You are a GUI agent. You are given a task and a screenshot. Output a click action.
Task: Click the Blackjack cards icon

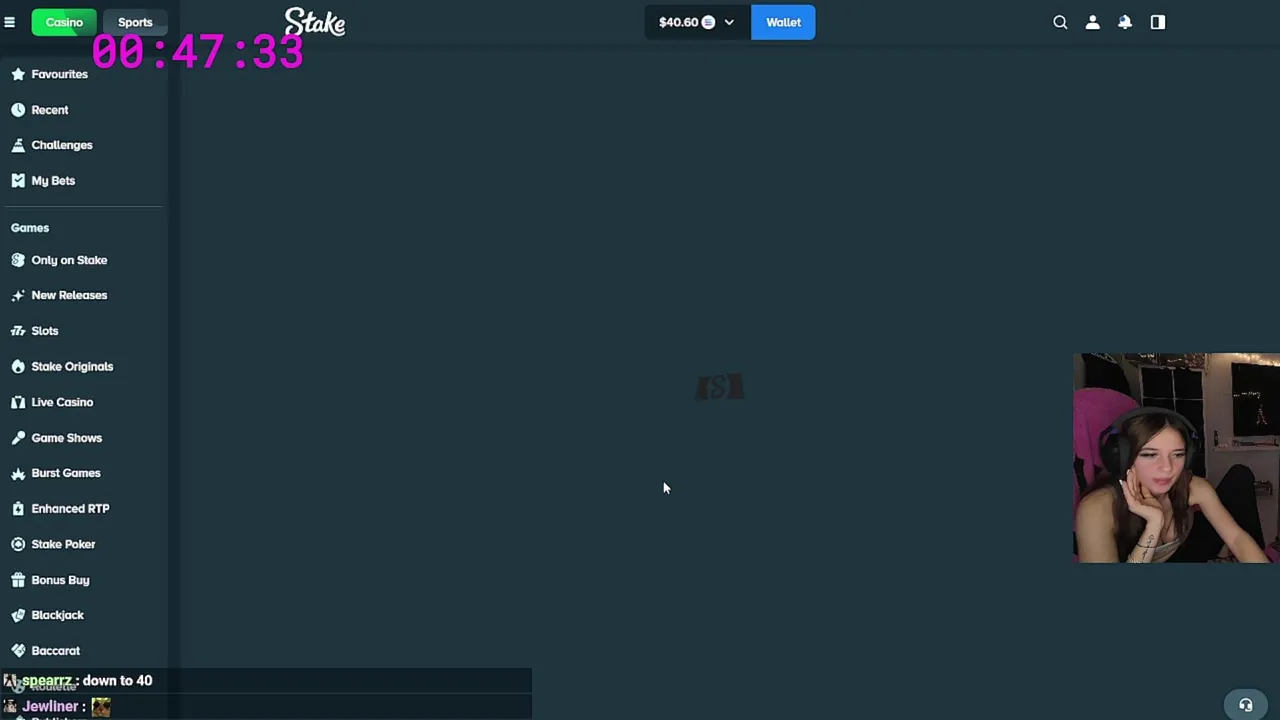click(x=18, y=615)
